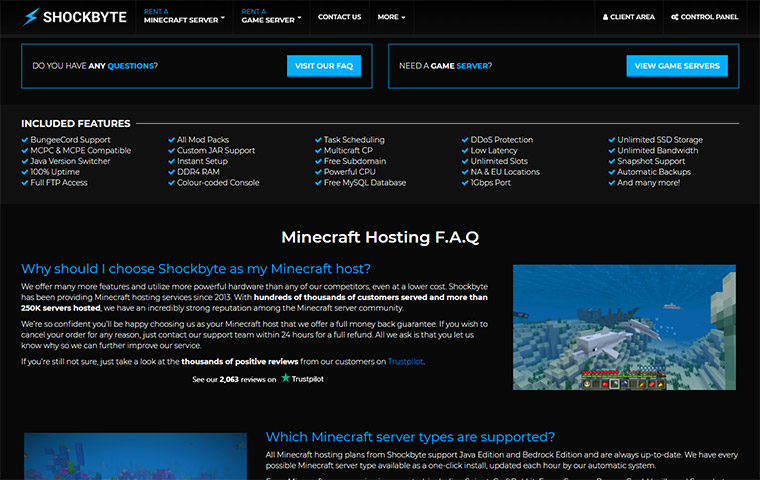760x480 pixels.
Task: Click 'Custom JAR Support' feature text
Action: click(216, 150)
